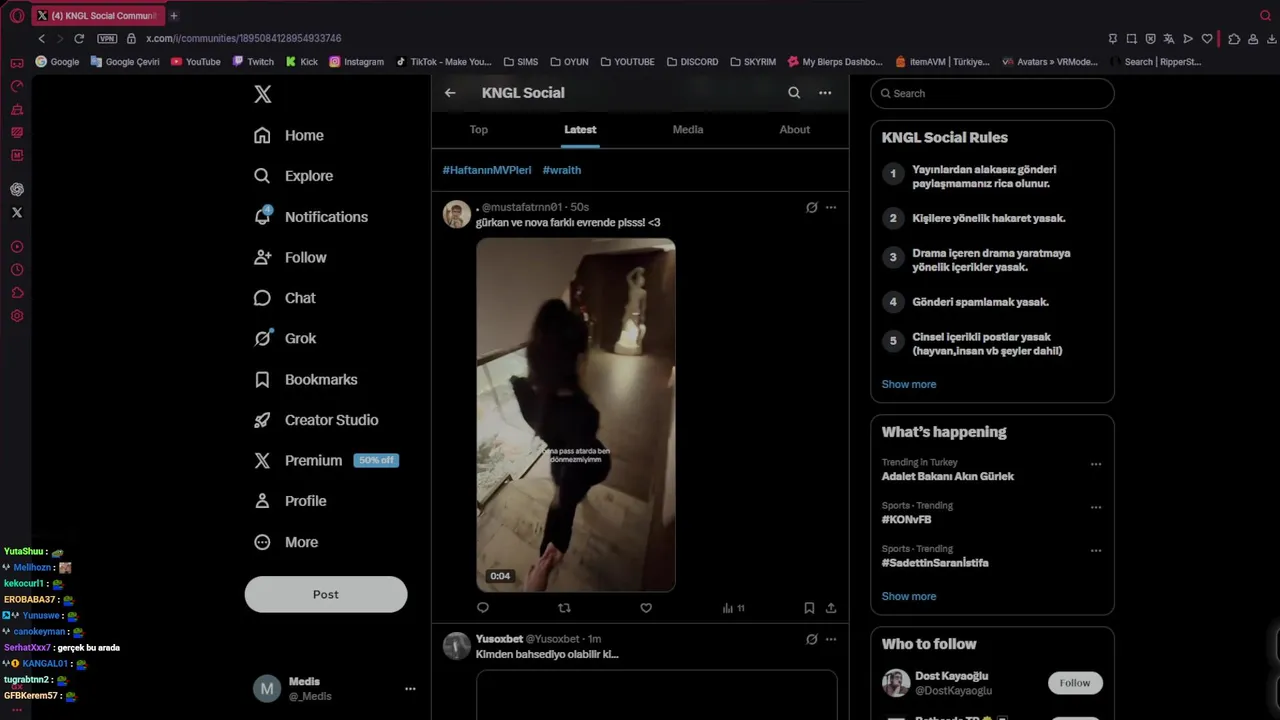Open the Instagram bookmark
The width and height of the screenshot is (1280, 720).
(x=357, y=62)
